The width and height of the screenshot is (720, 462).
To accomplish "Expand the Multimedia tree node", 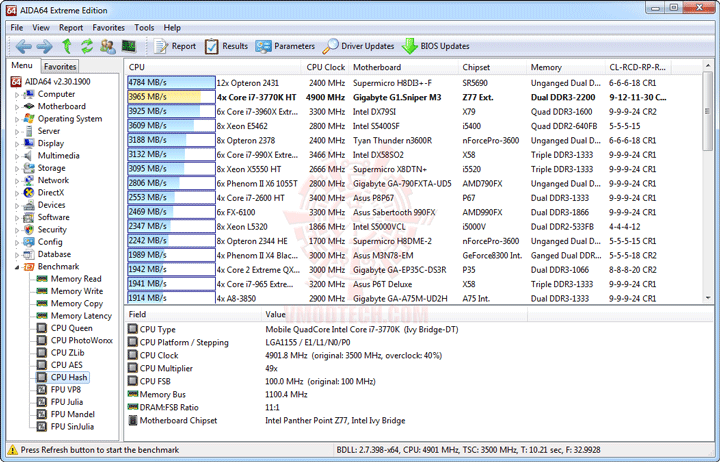I will point(17,156).
